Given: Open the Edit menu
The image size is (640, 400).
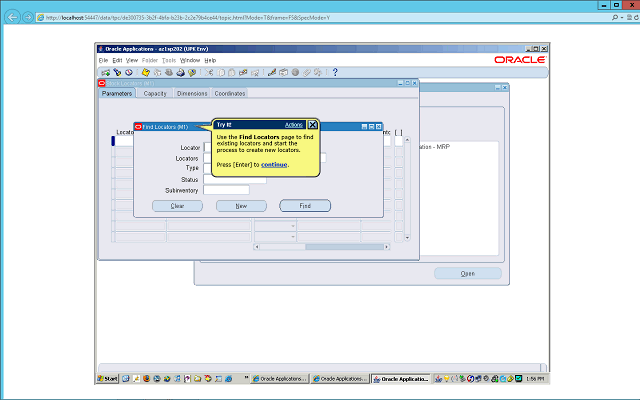Looking at the screenshot, I should (118, 60).
